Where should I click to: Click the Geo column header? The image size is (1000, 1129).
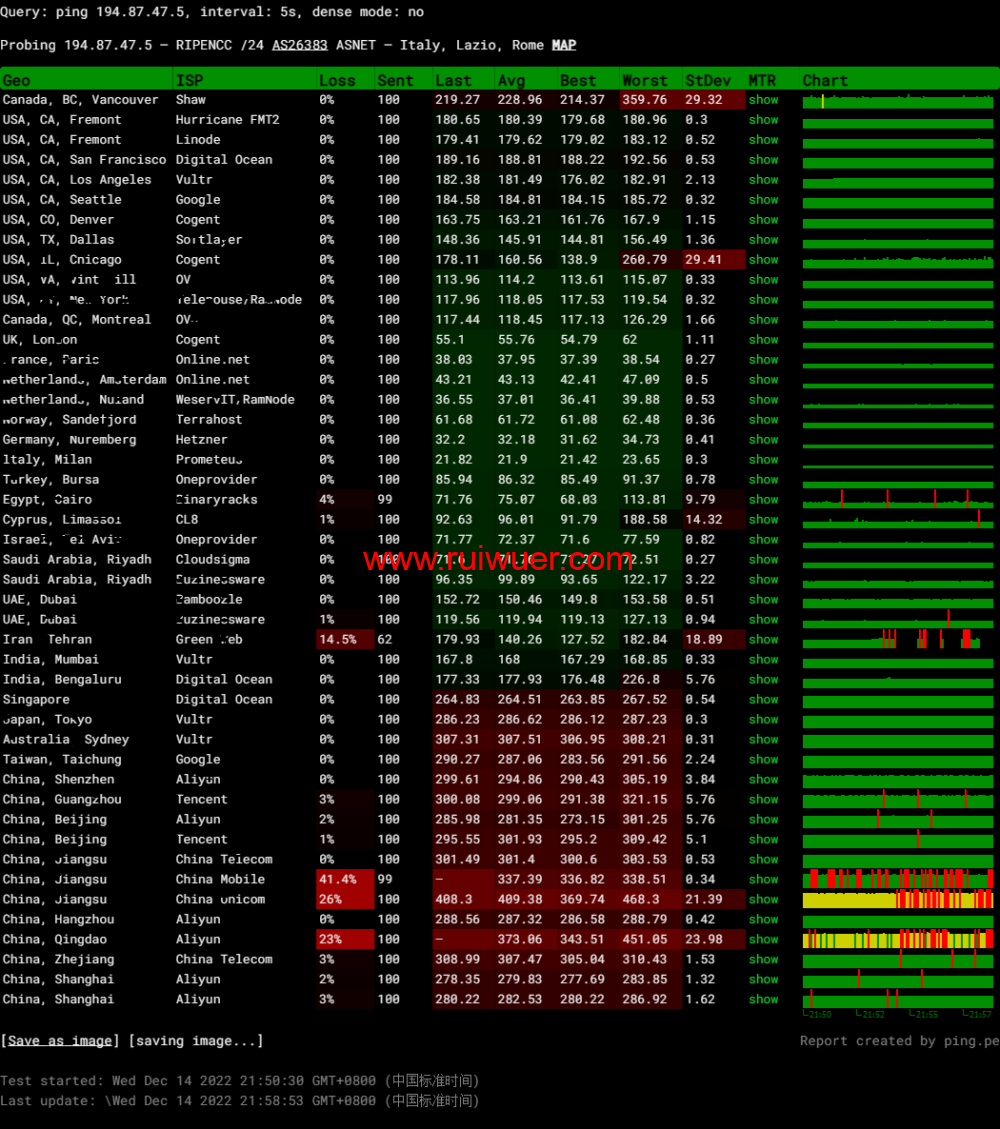[x=17, y=80]
